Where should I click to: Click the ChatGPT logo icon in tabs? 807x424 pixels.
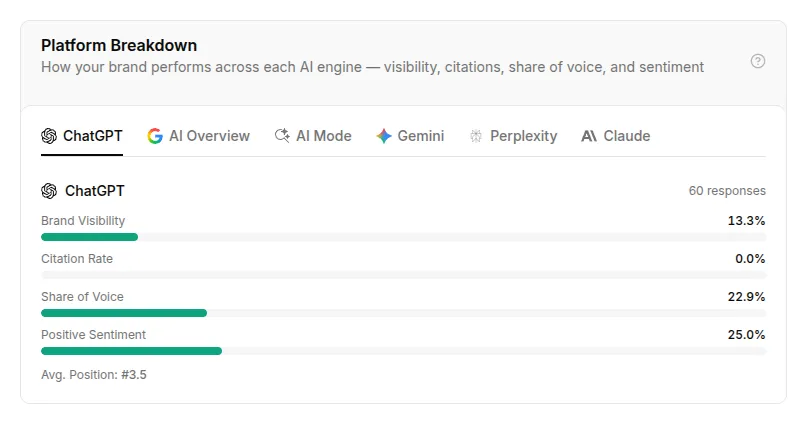pos(49,136)
